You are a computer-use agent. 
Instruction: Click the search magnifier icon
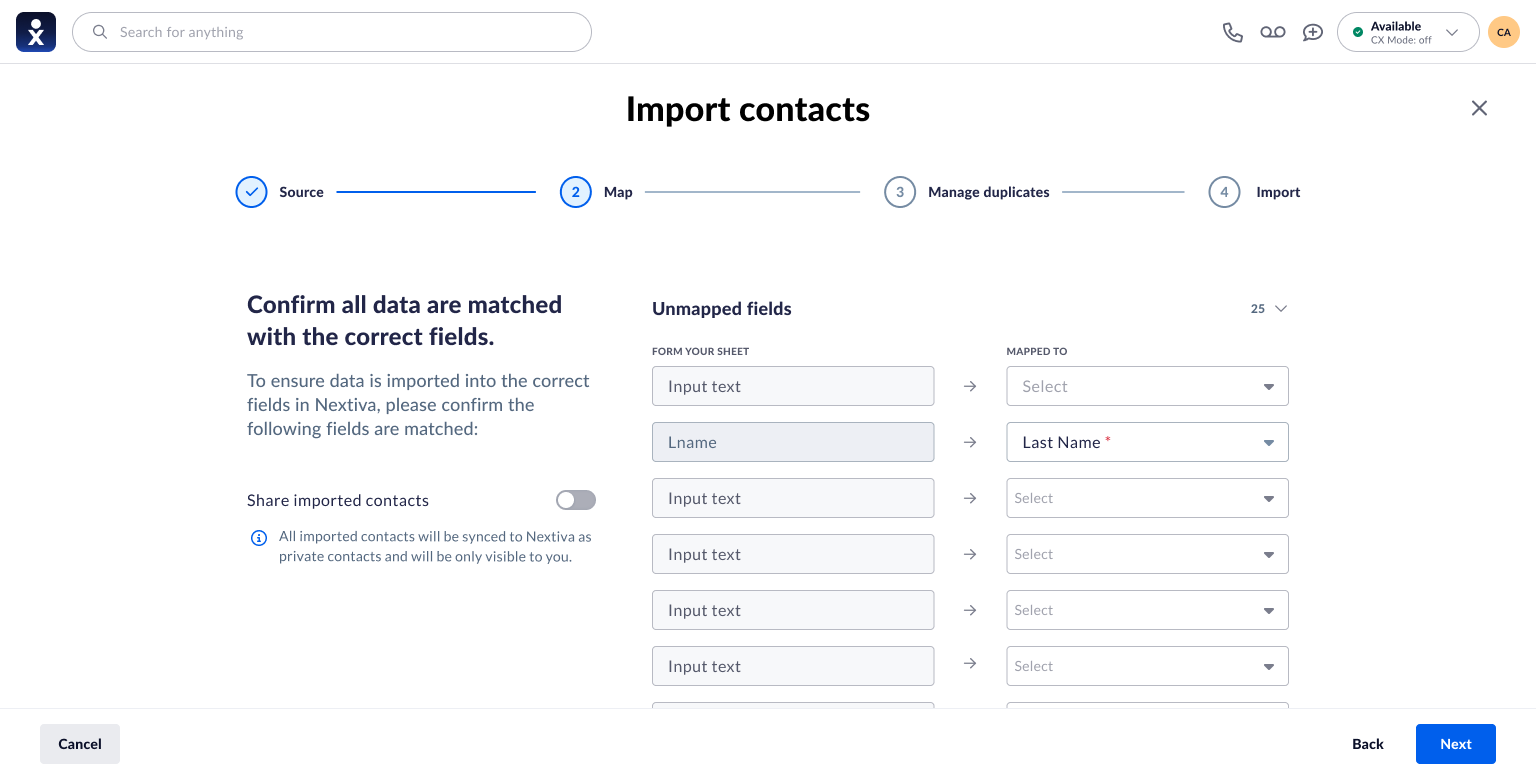click(x=100, y=32)
